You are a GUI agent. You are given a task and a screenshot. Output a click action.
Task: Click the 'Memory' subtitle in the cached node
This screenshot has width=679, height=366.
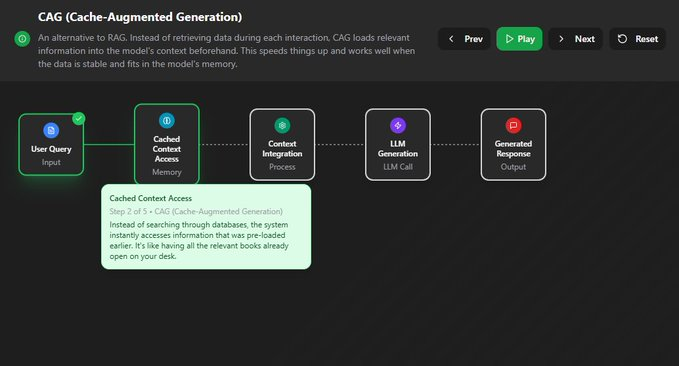pos(167,172)
